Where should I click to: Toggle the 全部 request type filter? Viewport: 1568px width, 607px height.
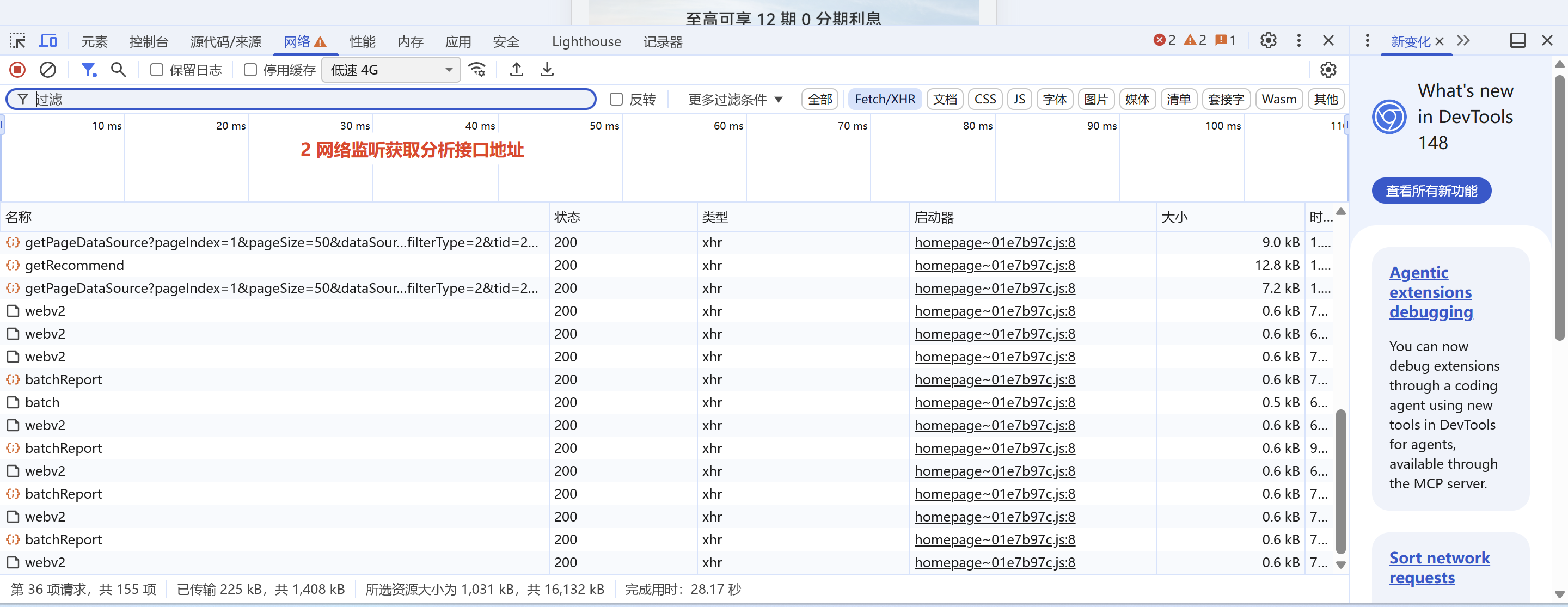(820, 99)
